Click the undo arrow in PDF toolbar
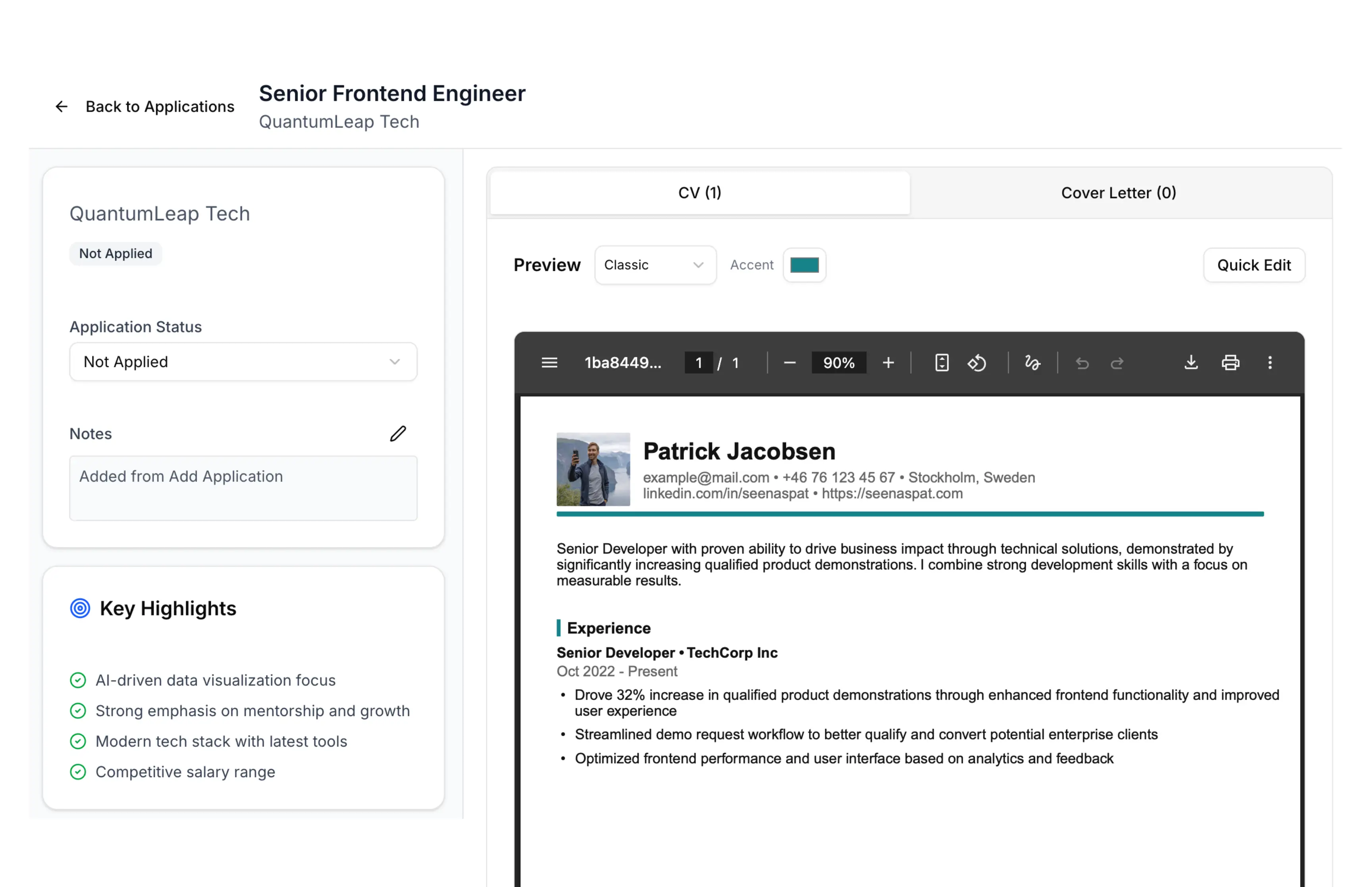Screen dimensions: 1372x887 click(1082, 363)
